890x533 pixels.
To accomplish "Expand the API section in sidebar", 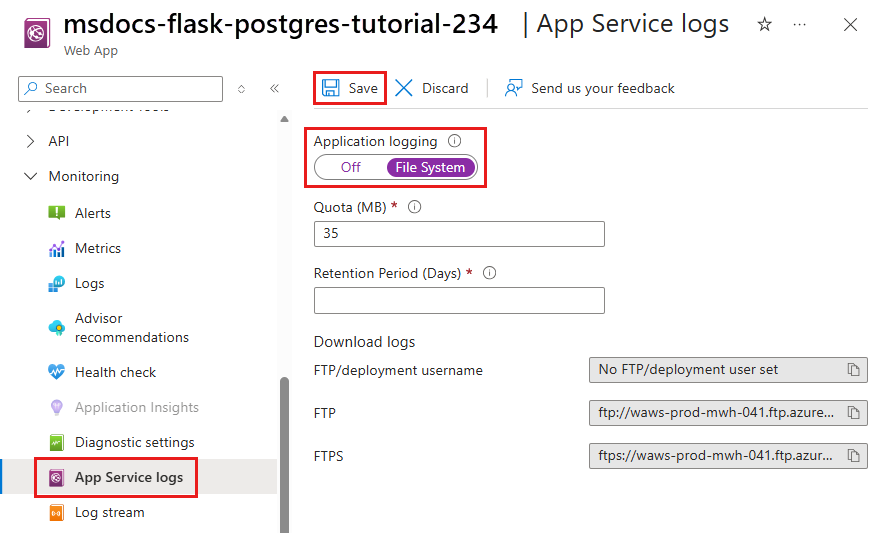I will [31, 141].
